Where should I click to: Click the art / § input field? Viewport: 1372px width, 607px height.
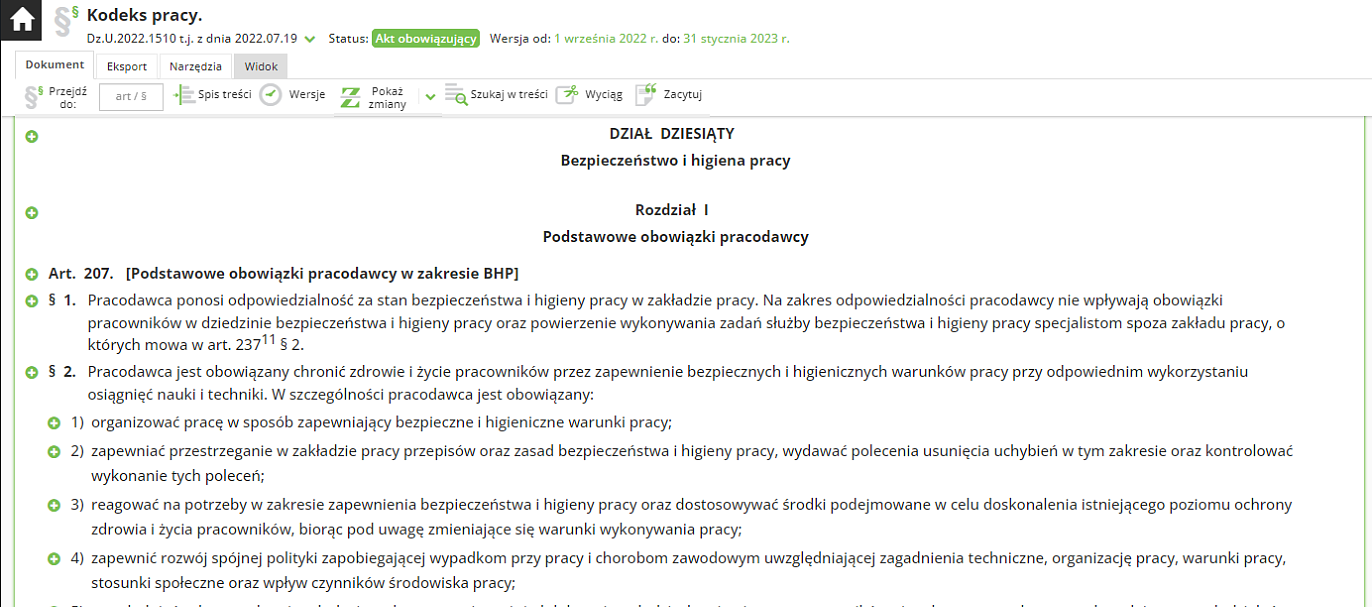[131, 96]
